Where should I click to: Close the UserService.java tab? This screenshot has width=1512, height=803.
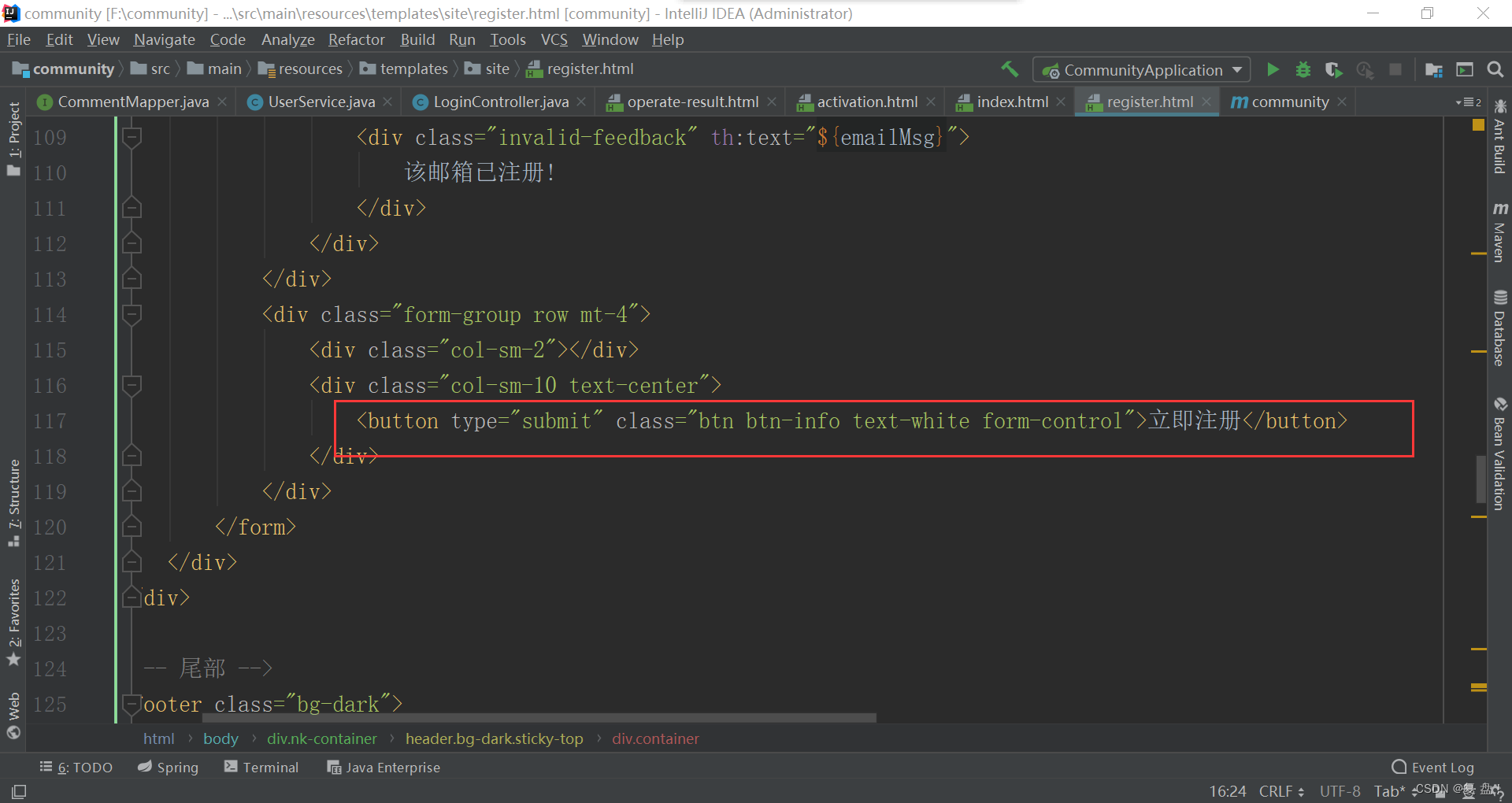[x=387, y=102]
